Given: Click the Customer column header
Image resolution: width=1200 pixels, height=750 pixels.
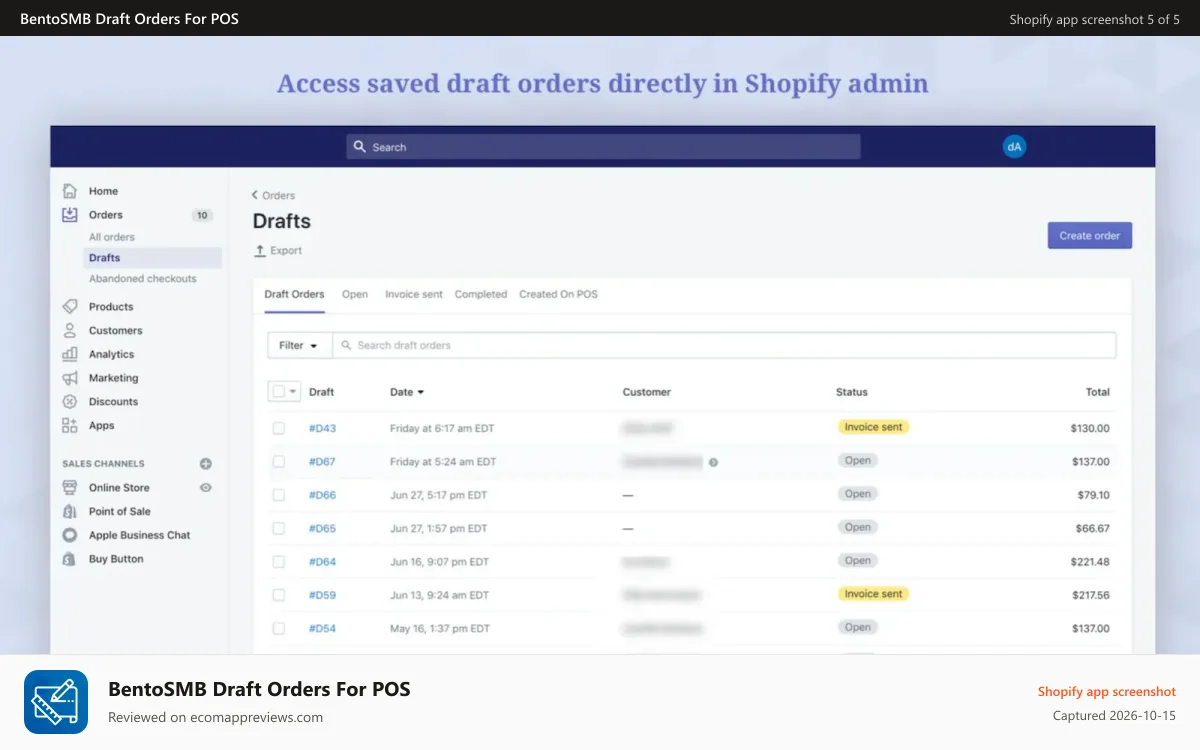Looking at the screenshot, I should point(646,392).
